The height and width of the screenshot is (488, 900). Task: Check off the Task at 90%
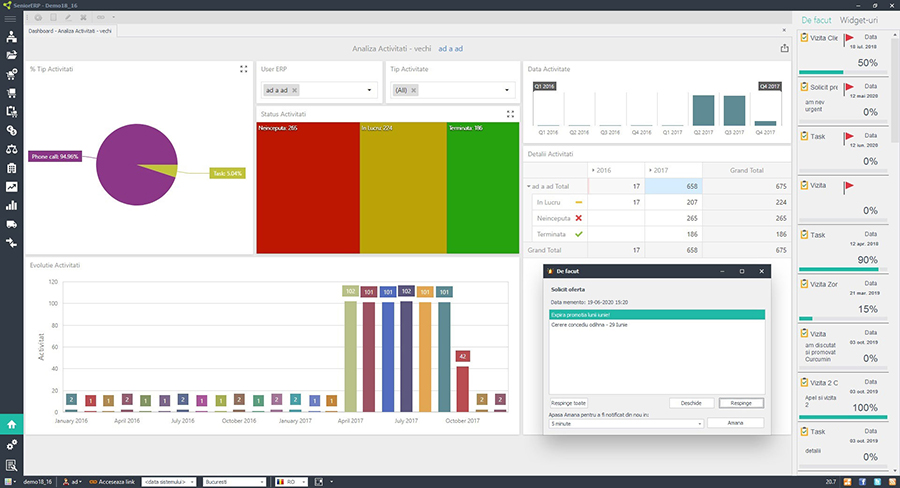coord(804,235)
